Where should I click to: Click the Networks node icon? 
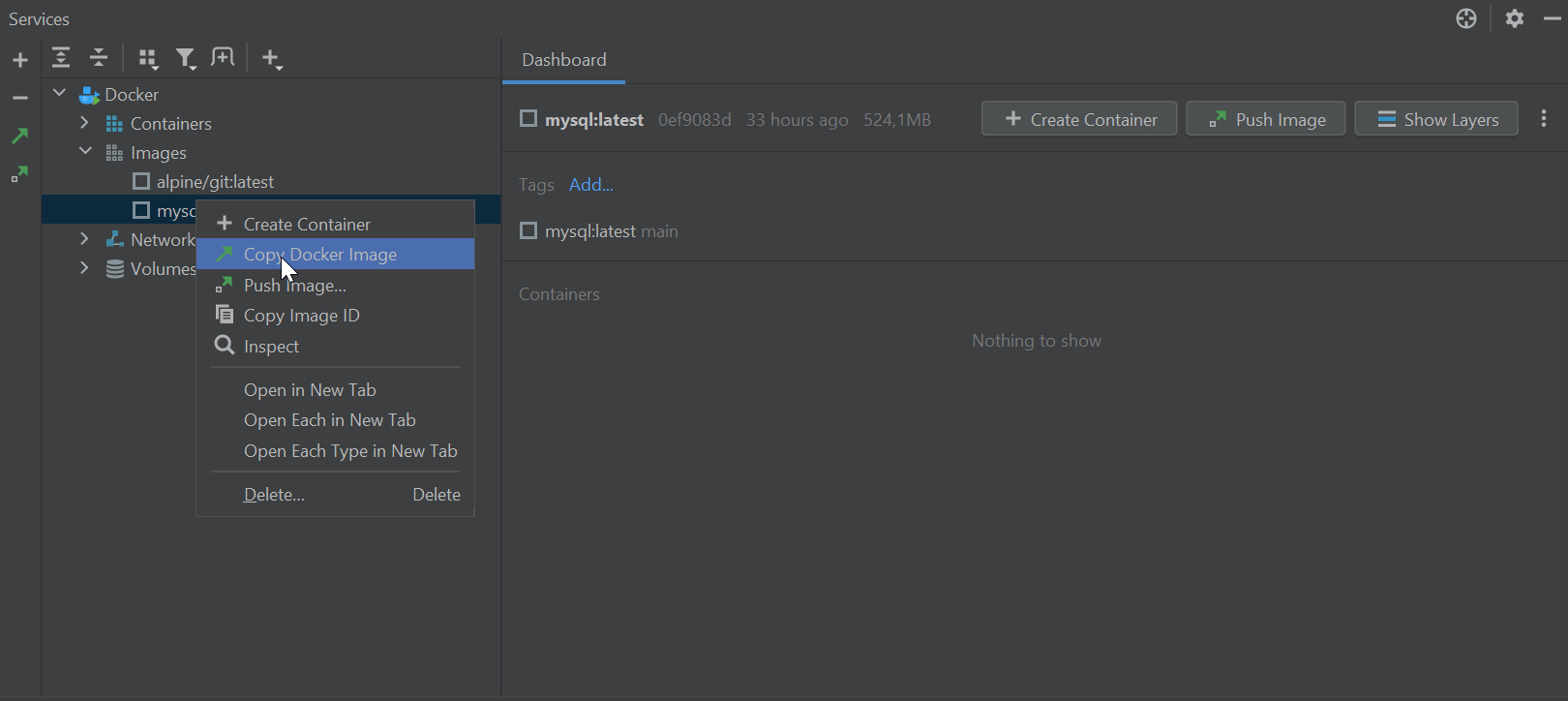click(114, 239)
